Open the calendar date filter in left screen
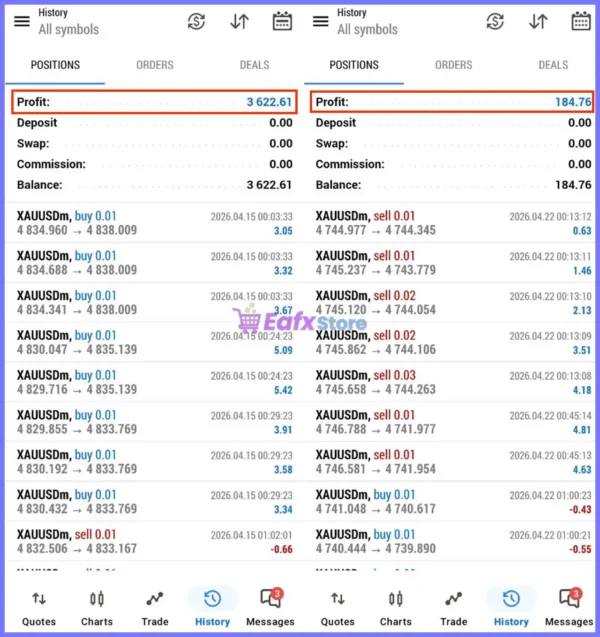The image size is (600, 637). (282, 22)
